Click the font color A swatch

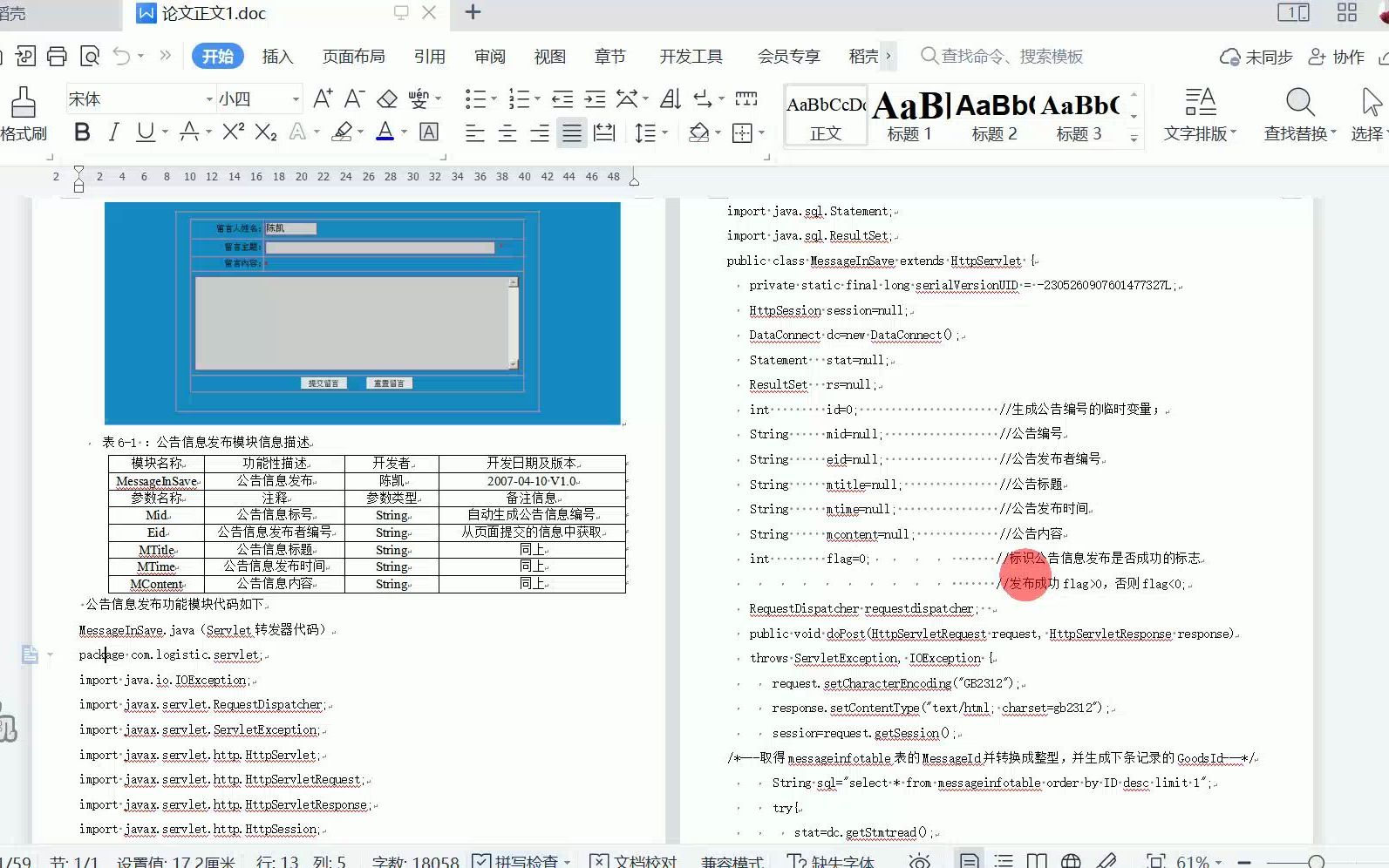(385, 132)
